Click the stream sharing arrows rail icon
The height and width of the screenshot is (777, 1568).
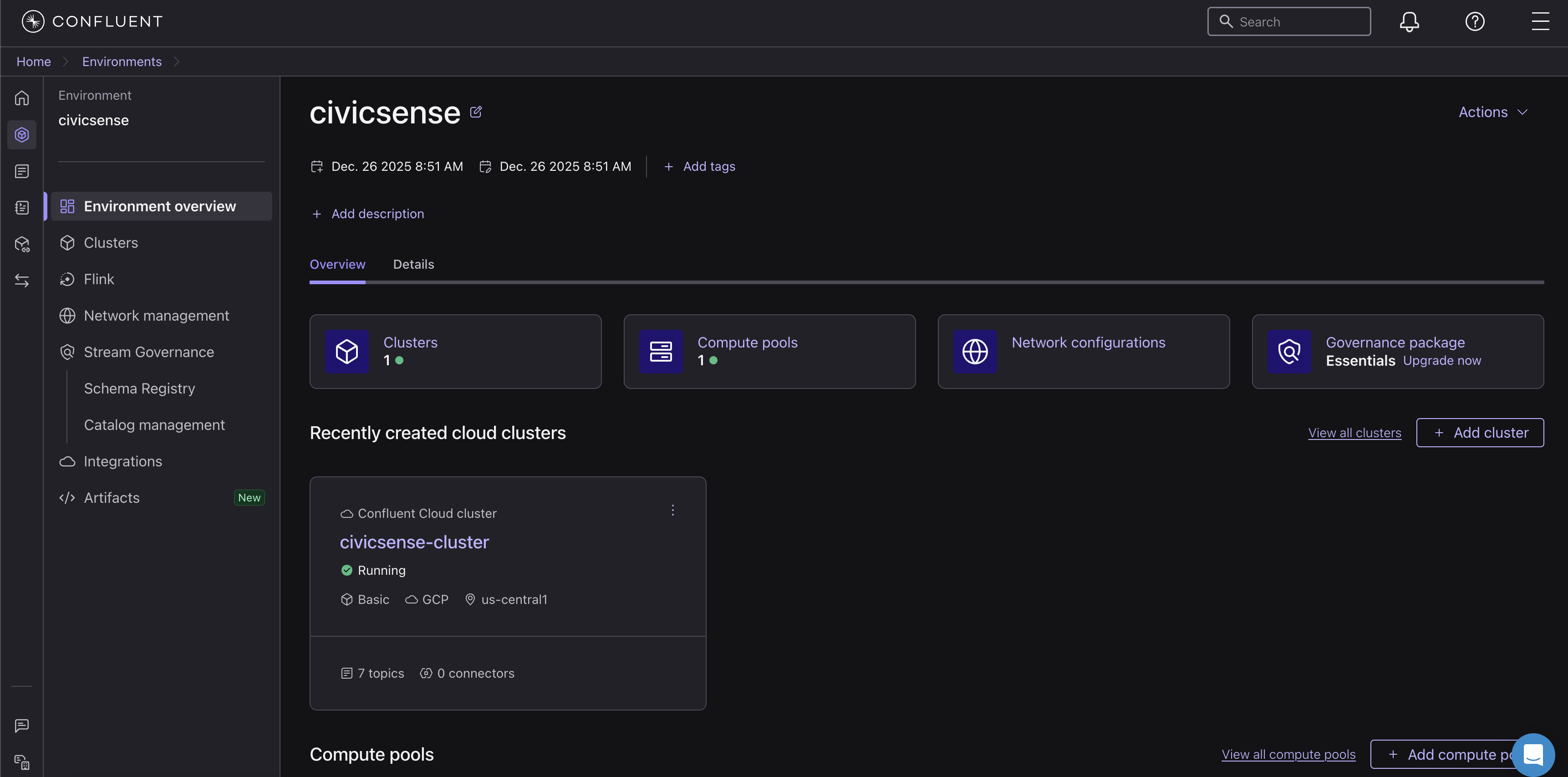22,281
